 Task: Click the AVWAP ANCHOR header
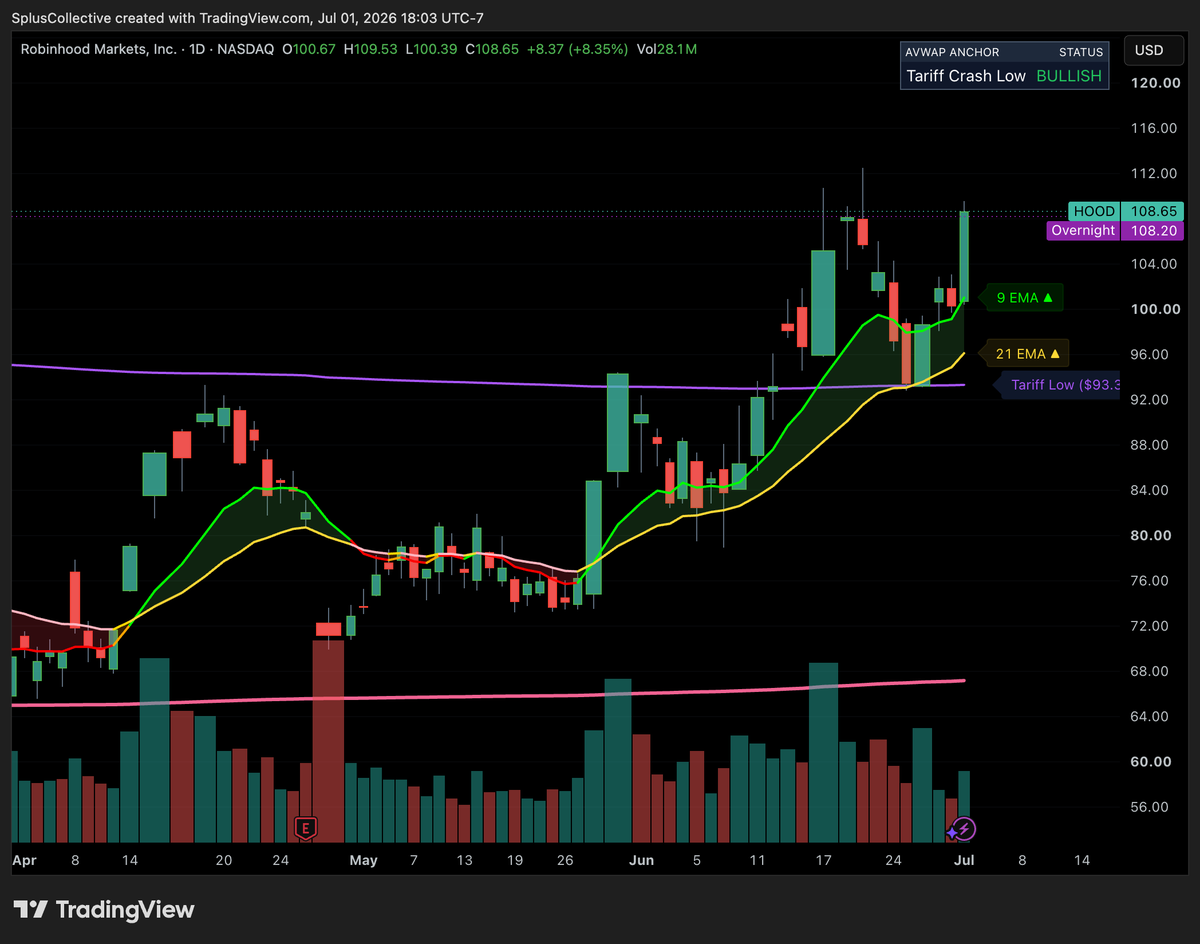(x=951, y=52)
